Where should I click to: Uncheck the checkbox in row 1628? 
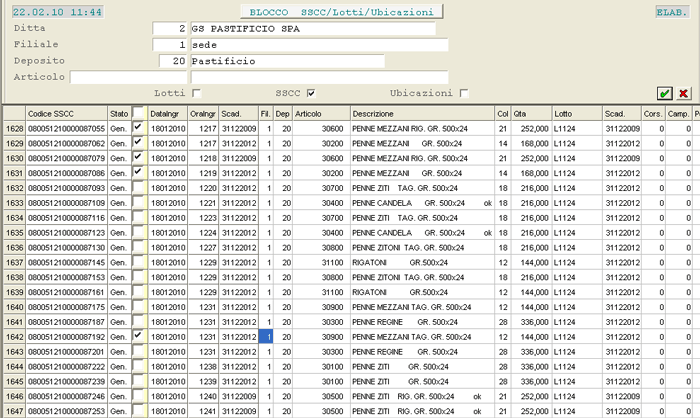(139, 128)
